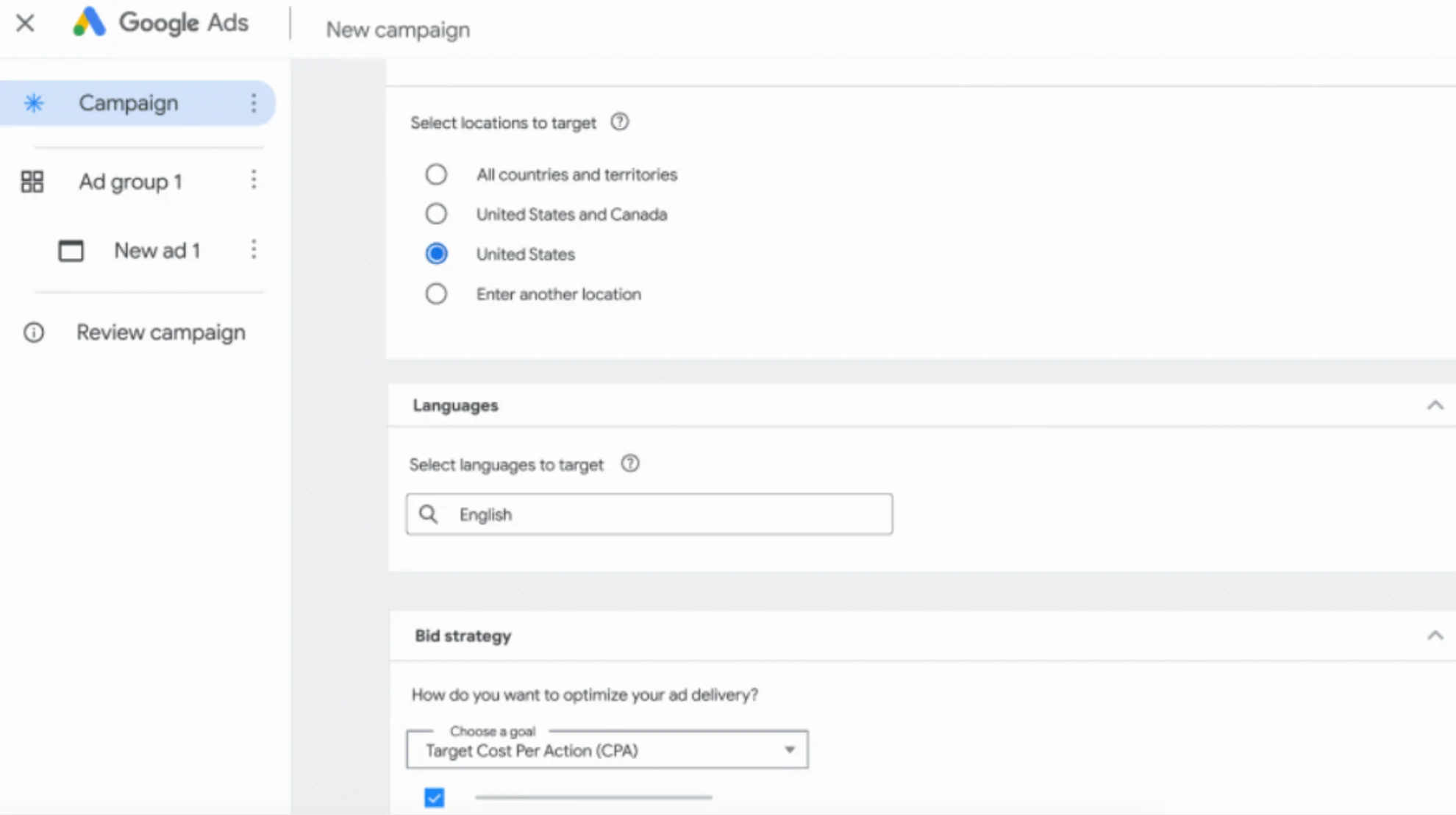Click the search icon in the language field
1456x815 pixels.
pos(429,514)
